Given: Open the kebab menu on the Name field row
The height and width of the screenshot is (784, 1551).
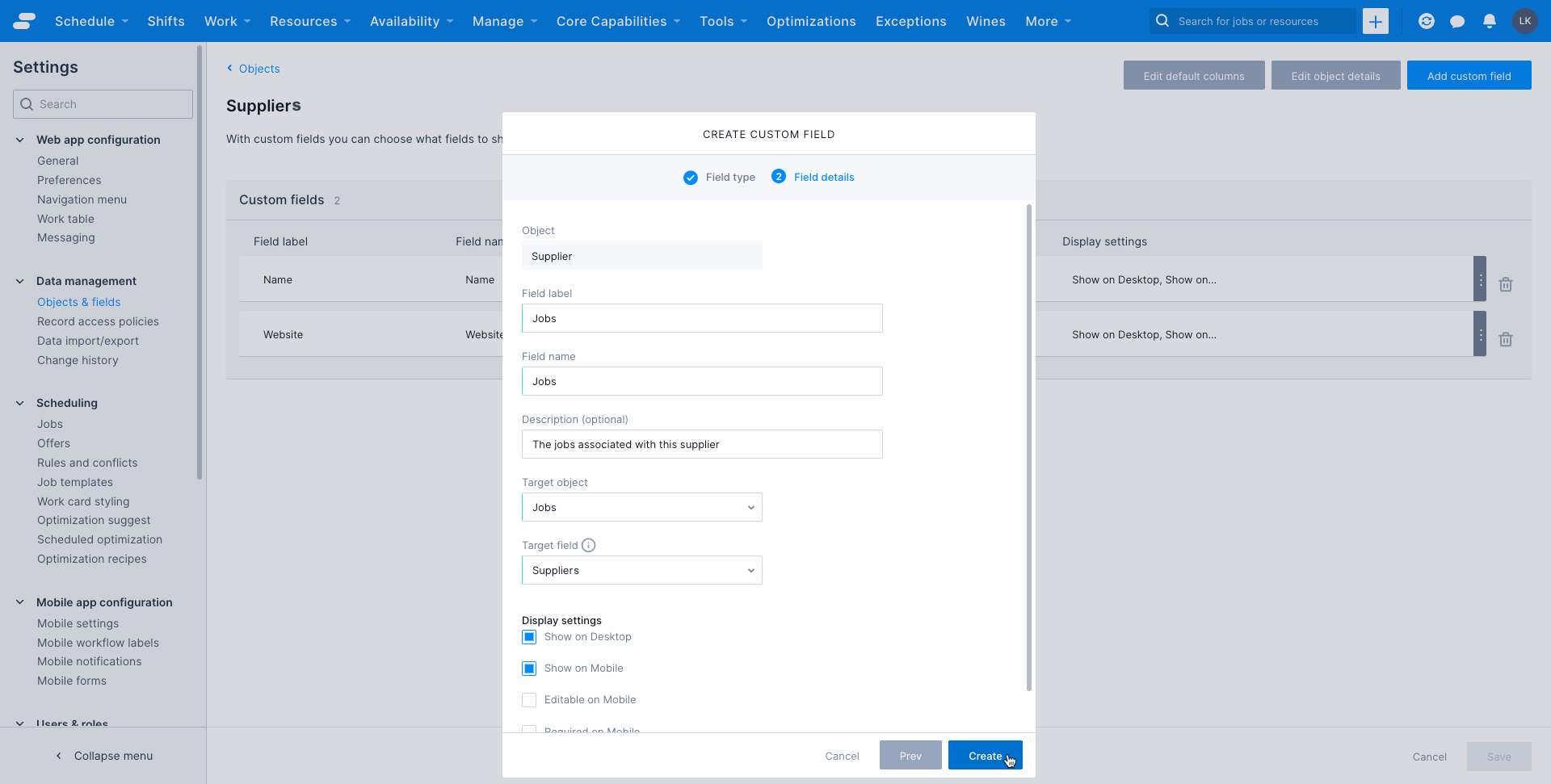Looking at the screenshot, I should point(1480,279).
